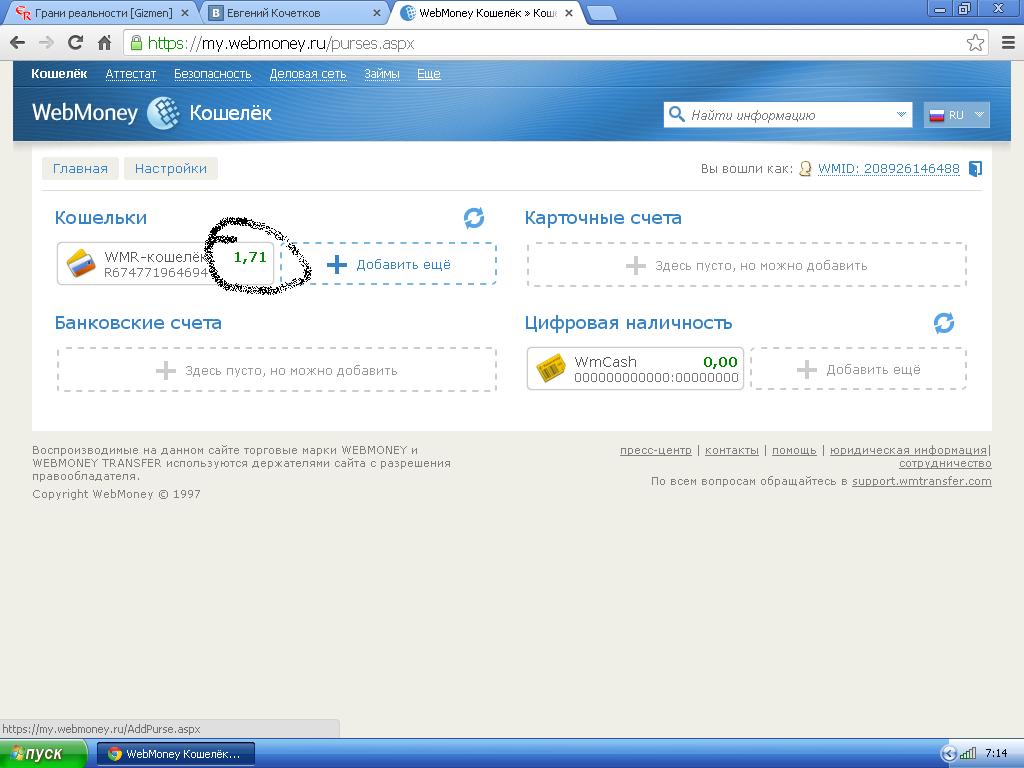Click the WmCash yellow ticket icon
Image resolution: width=1024 pixels, height=768 pixels.
550,368
